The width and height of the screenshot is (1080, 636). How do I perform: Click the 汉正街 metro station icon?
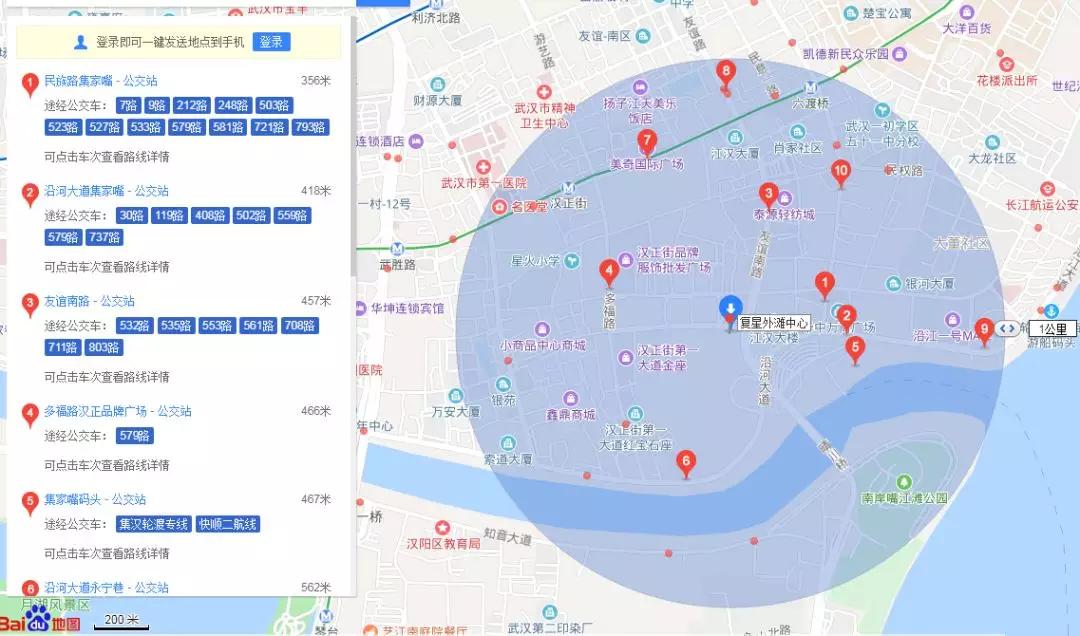[x=568, y=188]
